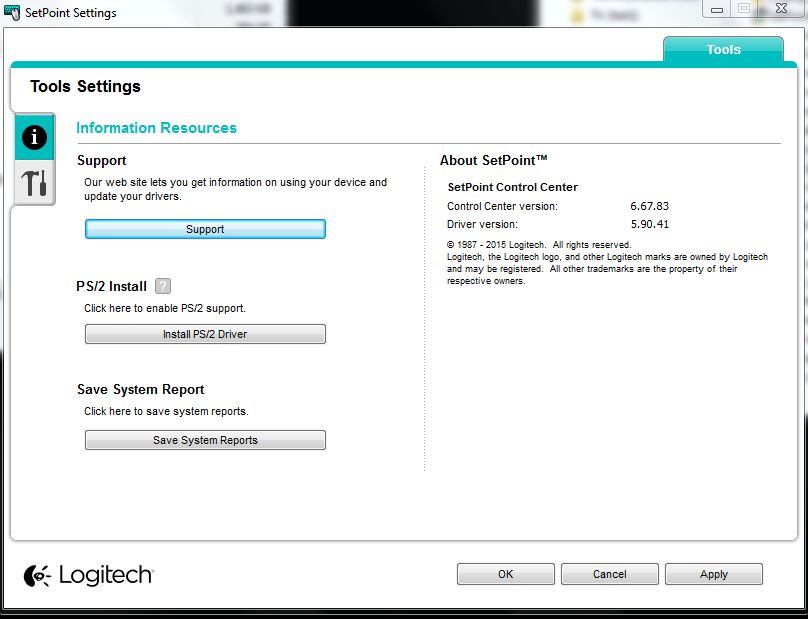This screenshot has width=808, height=619.
Task: Open the Information Resources sidebar tab
Action: pos(35,137)
